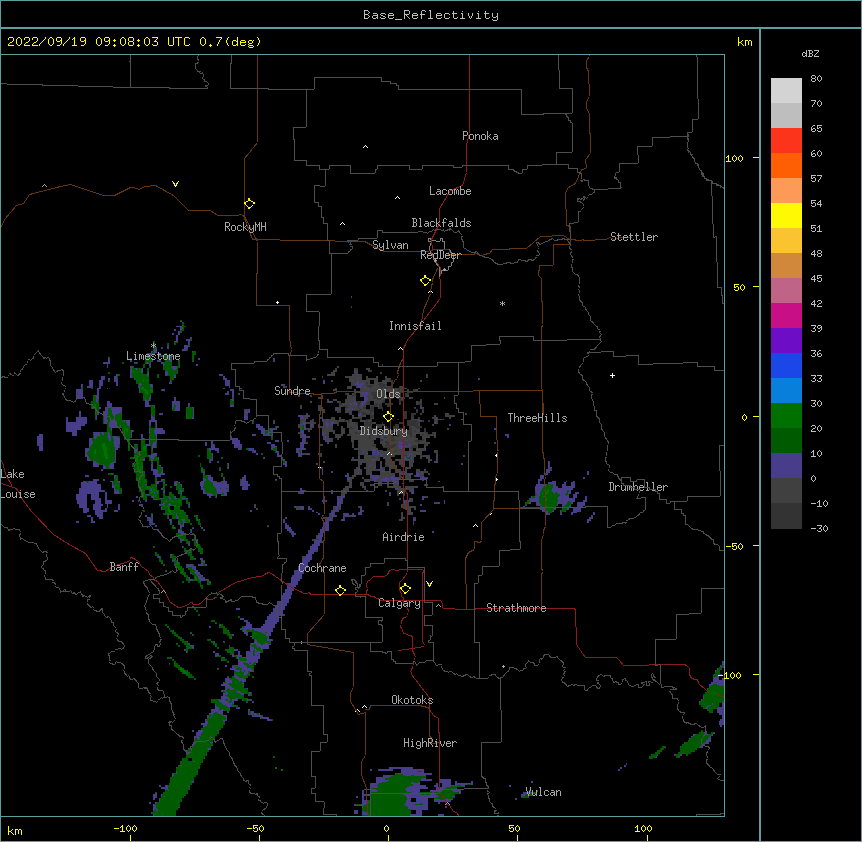Click the Calgary city label

click(x=399, y=603)
